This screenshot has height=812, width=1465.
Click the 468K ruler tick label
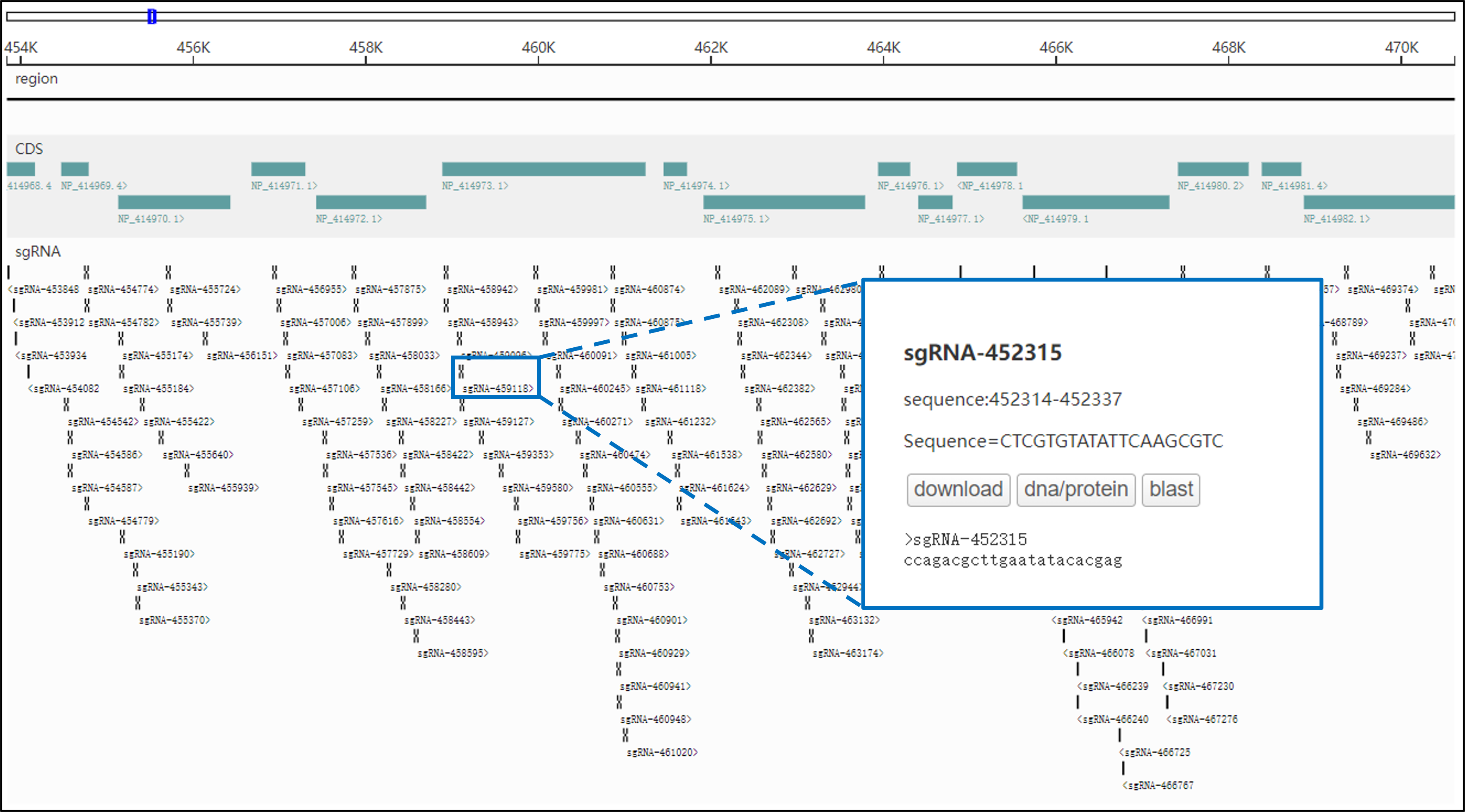click(1229, 48)
